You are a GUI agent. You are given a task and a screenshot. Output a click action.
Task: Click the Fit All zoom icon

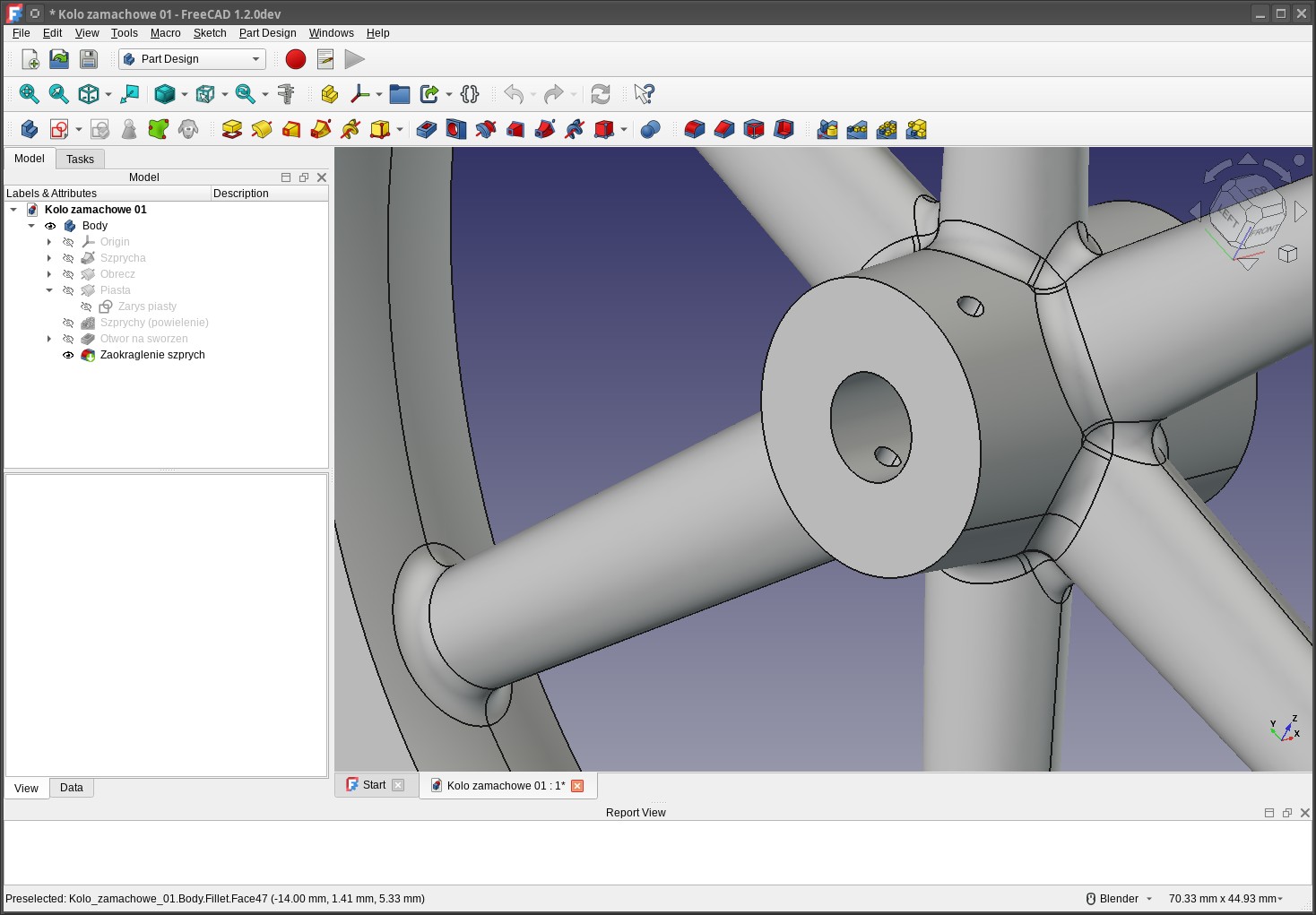point(29,94)
